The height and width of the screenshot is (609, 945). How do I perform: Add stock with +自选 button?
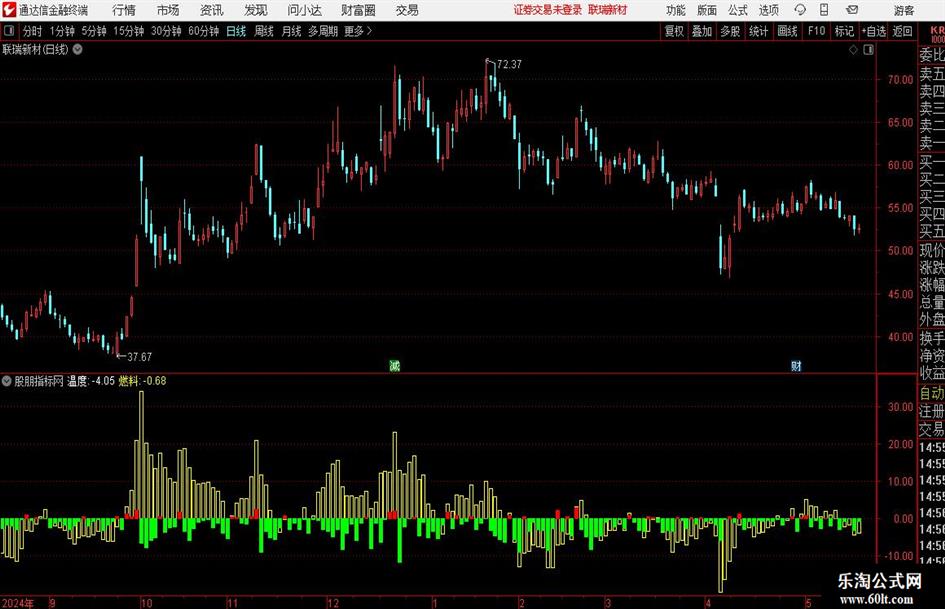click(874, 31)
